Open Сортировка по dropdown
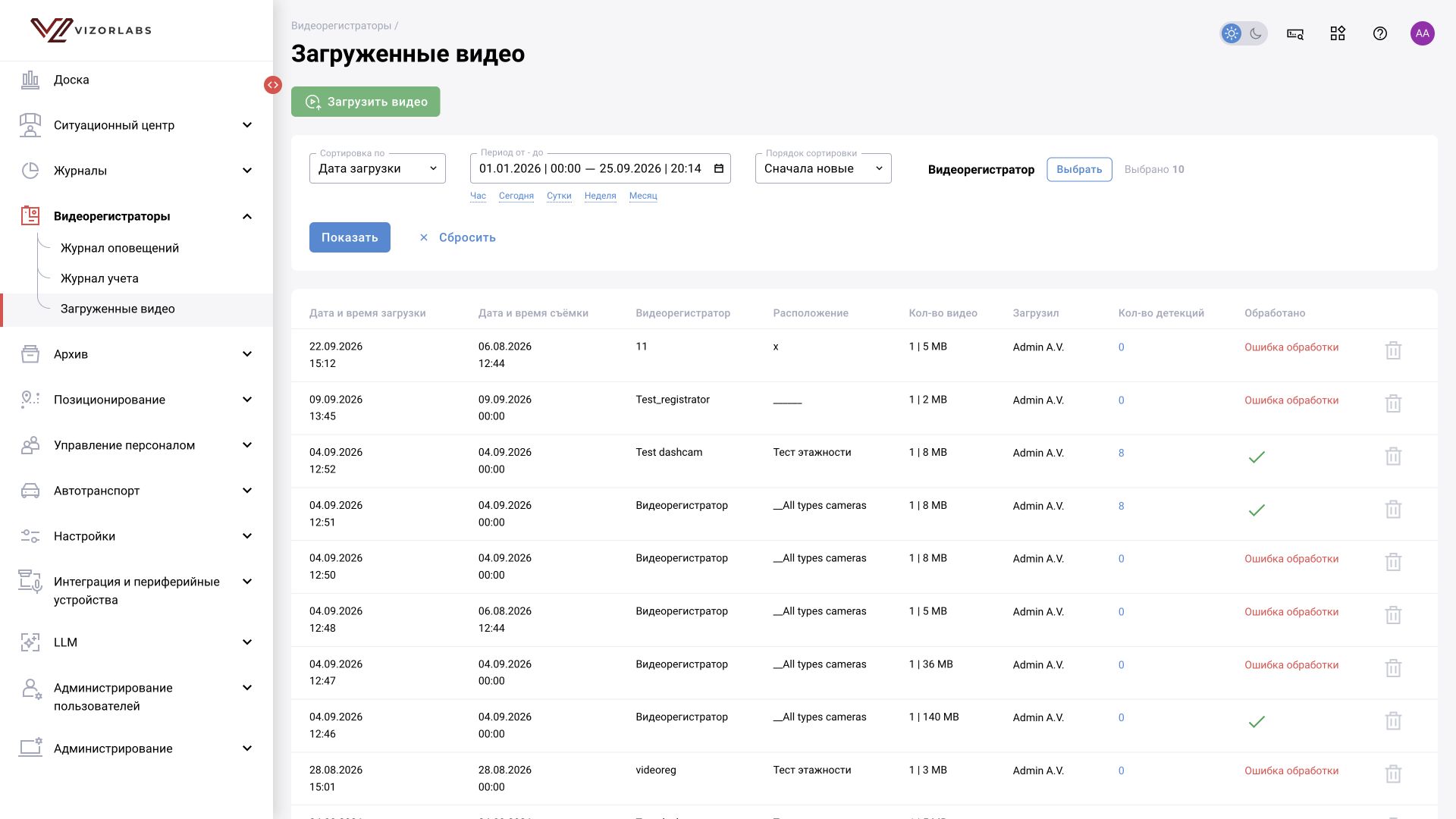The height and width of the screenshot is (819, 1456). pos(378,168)
